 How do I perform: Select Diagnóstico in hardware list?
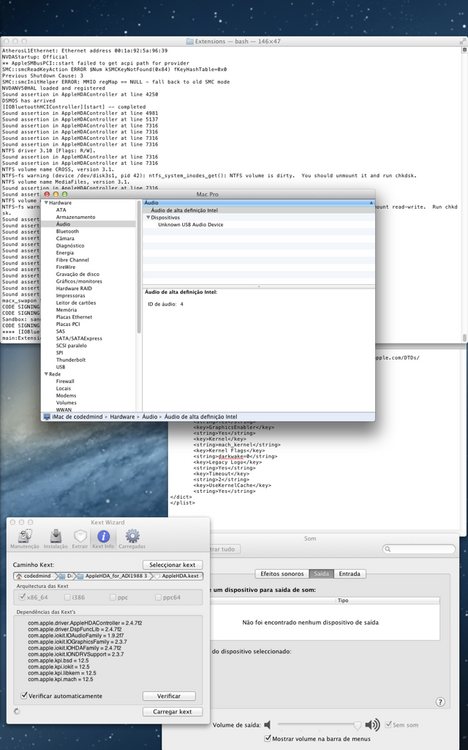click(x=70, y=245)
